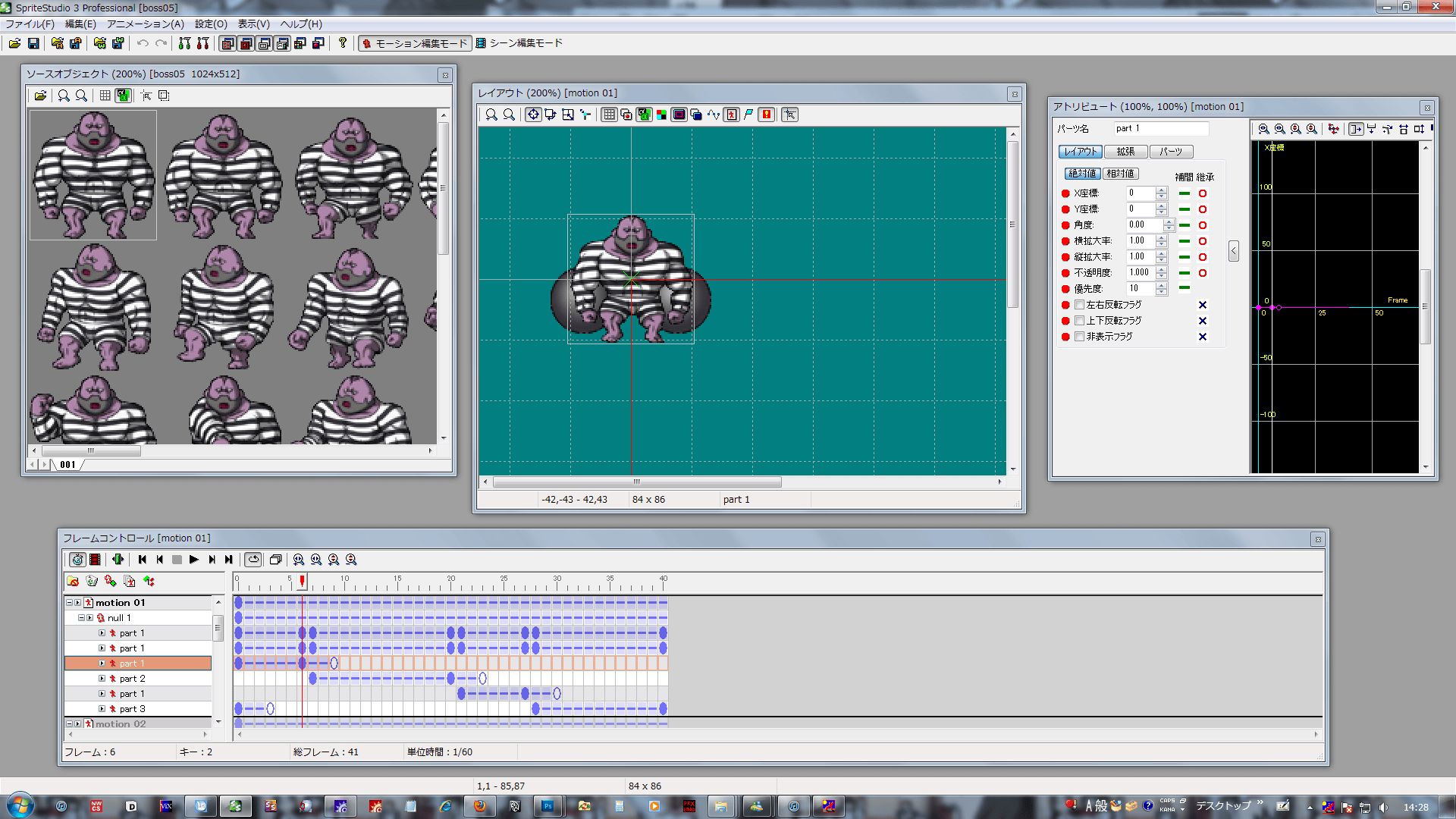Zoom in magnifier in Layout window toolbar
Image resolution: width=1456 pixels, height=819 pixels.
coord(491,115)
